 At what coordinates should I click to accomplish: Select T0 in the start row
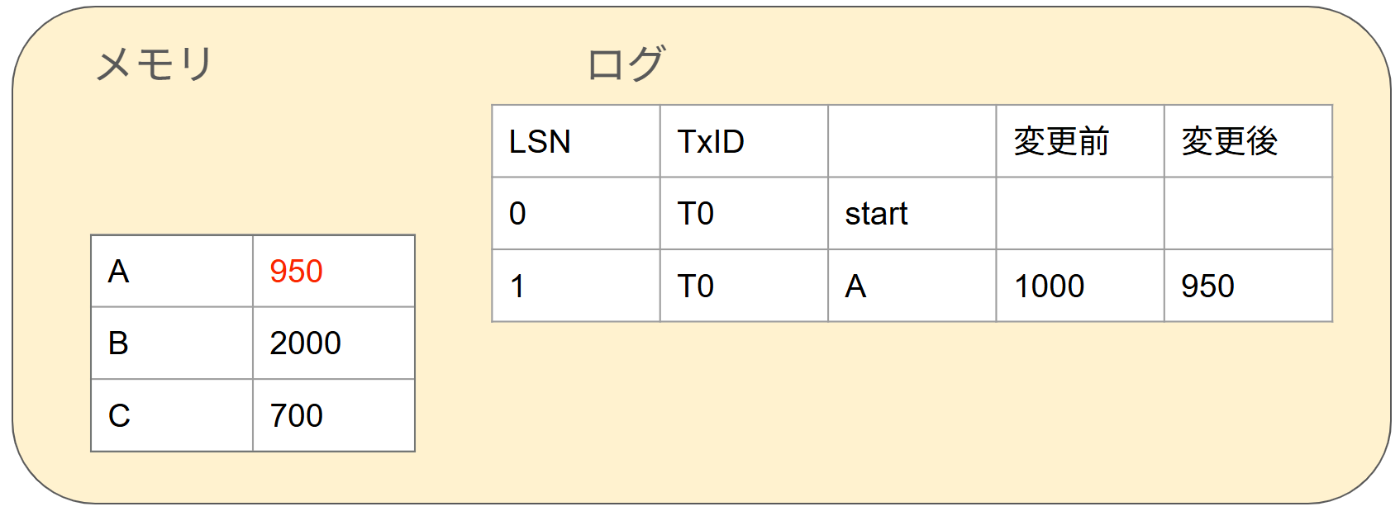click(x=695, y=214)
